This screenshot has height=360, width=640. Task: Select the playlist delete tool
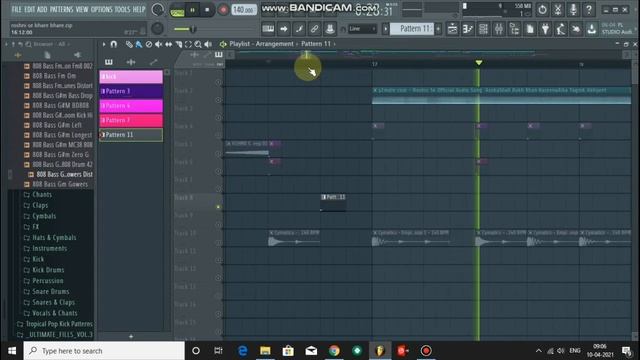pos(149,44)
